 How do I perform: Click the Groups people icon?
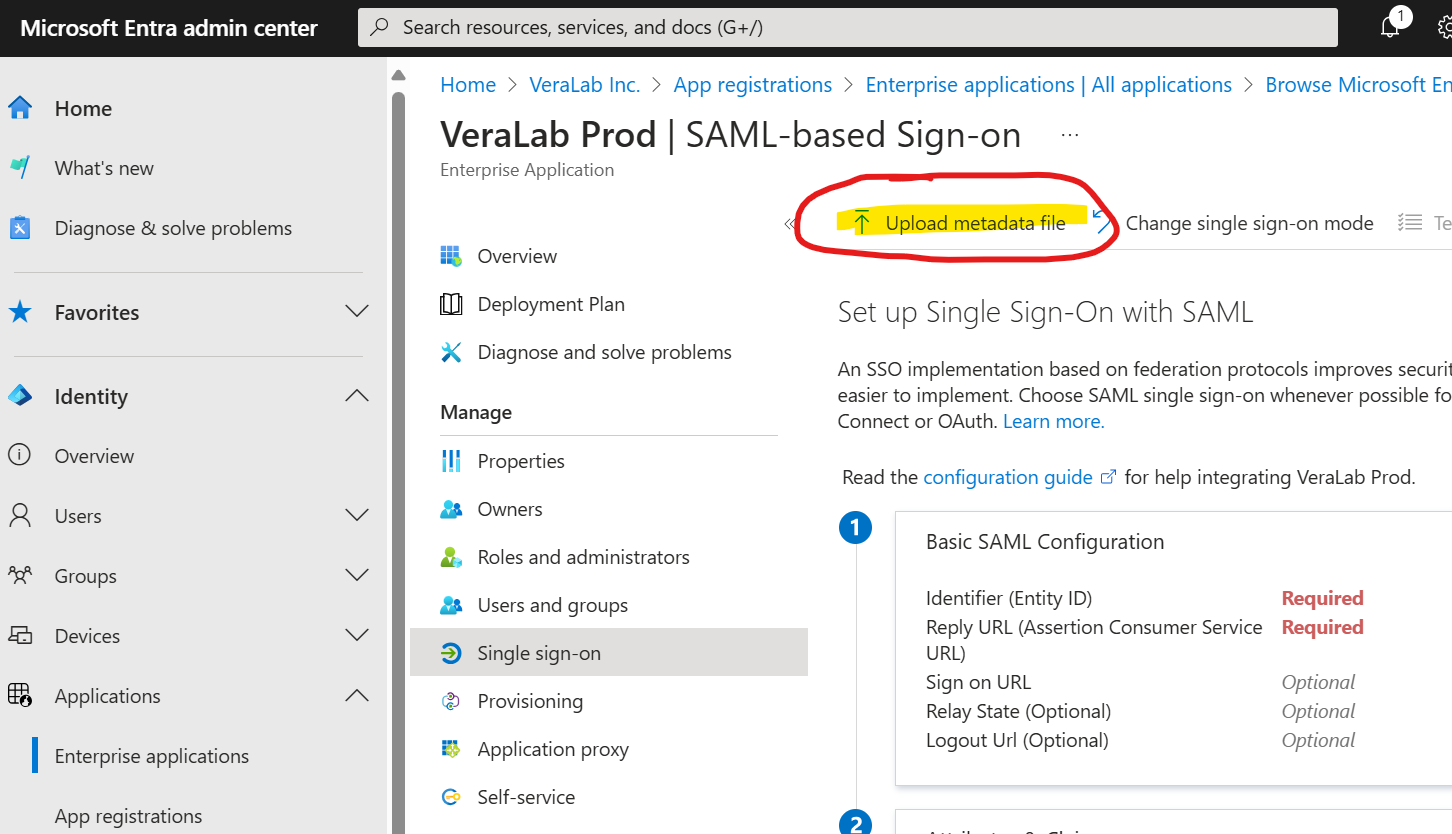20,576
